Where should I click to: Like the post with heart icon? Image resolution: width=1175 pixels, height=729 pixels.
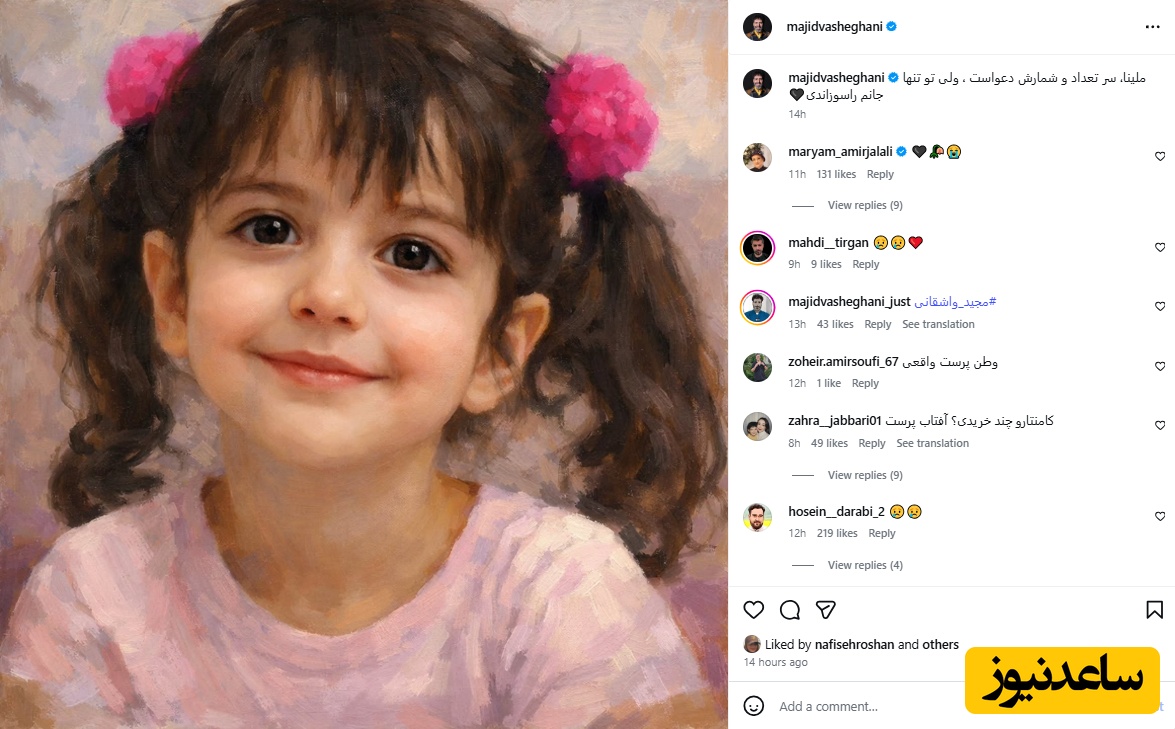[x=754, y=610]
